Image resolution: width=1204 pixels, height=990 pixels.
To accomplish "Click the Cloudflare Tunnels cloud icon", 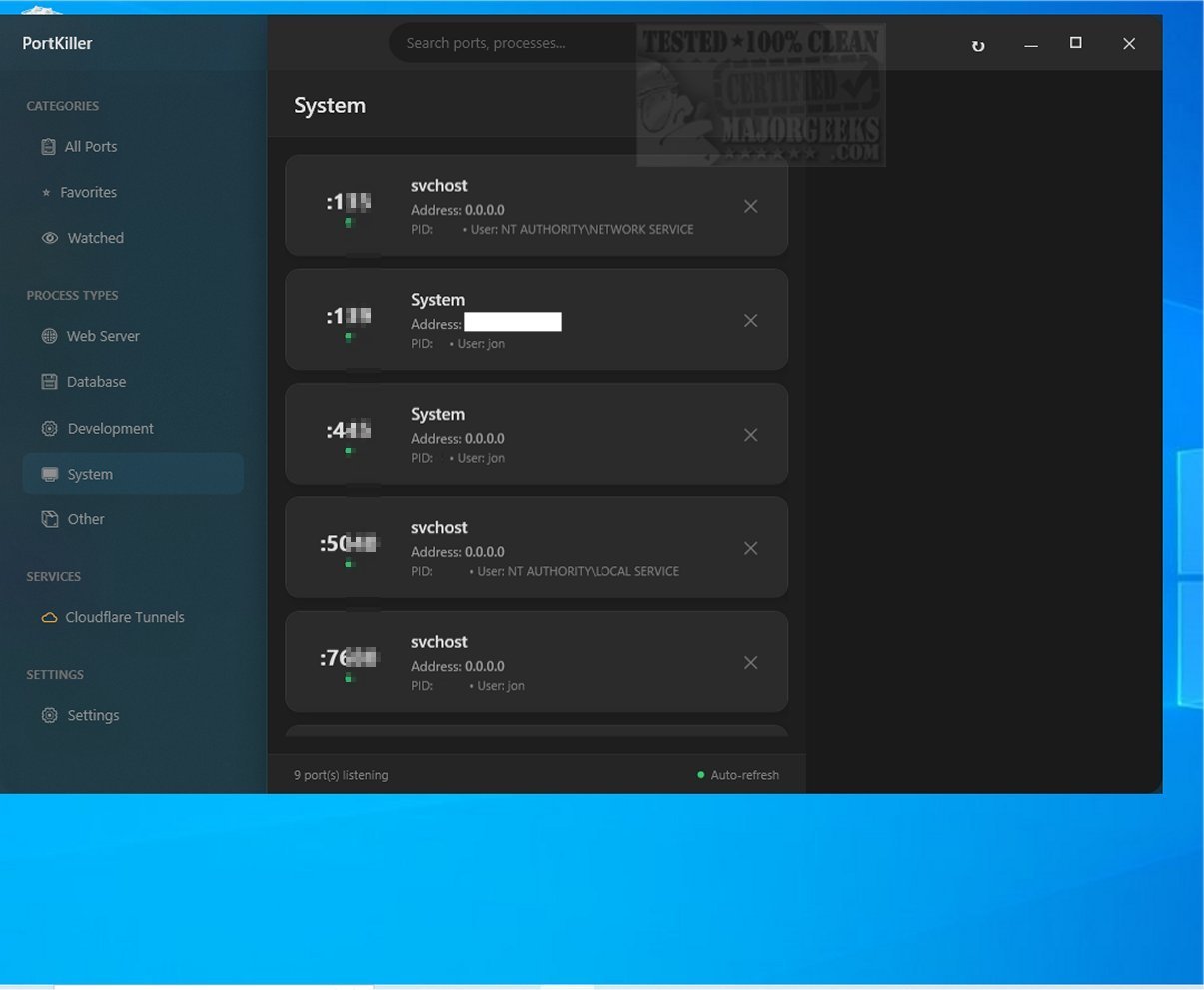I will pos(48,617).
